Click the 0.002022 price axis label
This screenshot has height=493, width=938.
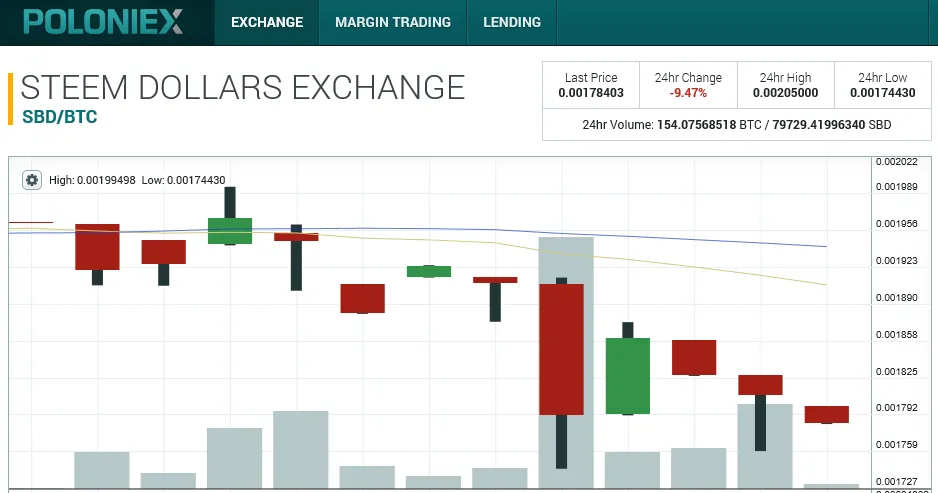pos(897,162)
